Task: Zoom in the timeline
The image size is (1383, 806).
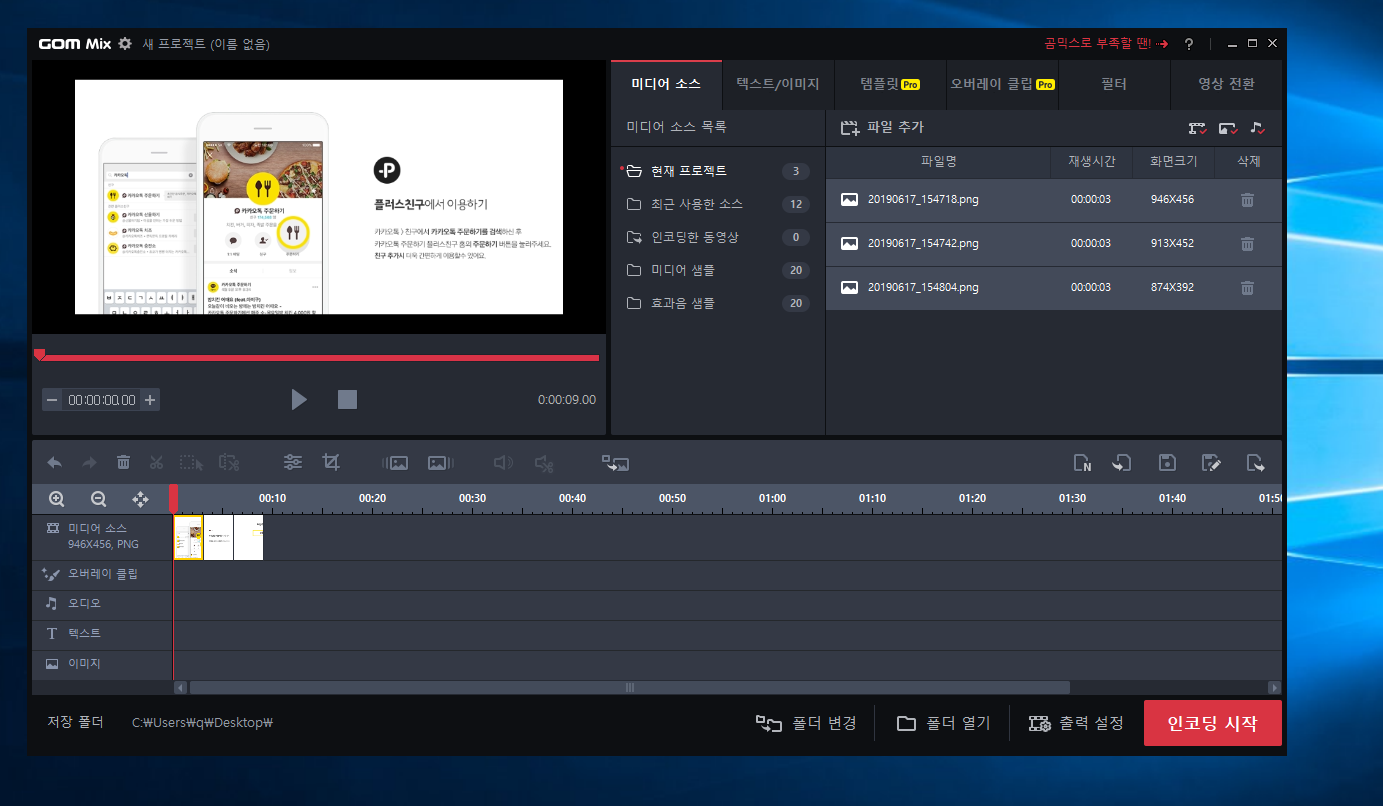Action: pos(57,499)
